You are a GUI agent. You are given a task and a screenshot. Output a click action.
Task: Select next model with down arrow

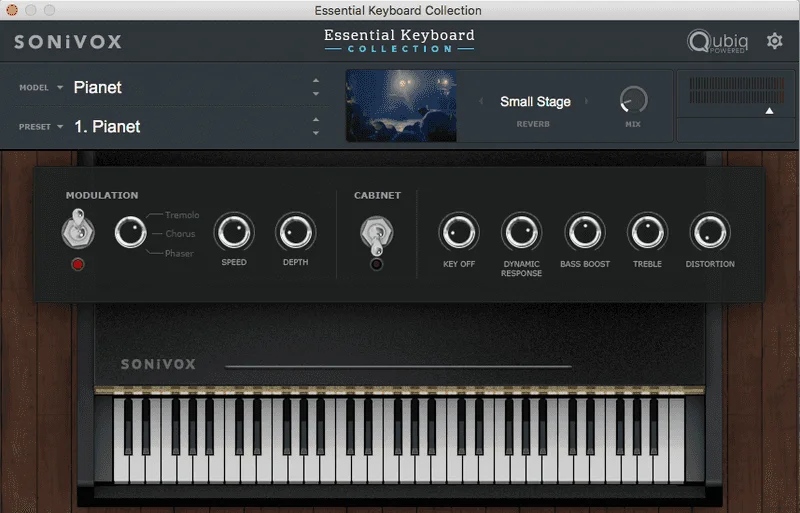[x=316, y=94]
